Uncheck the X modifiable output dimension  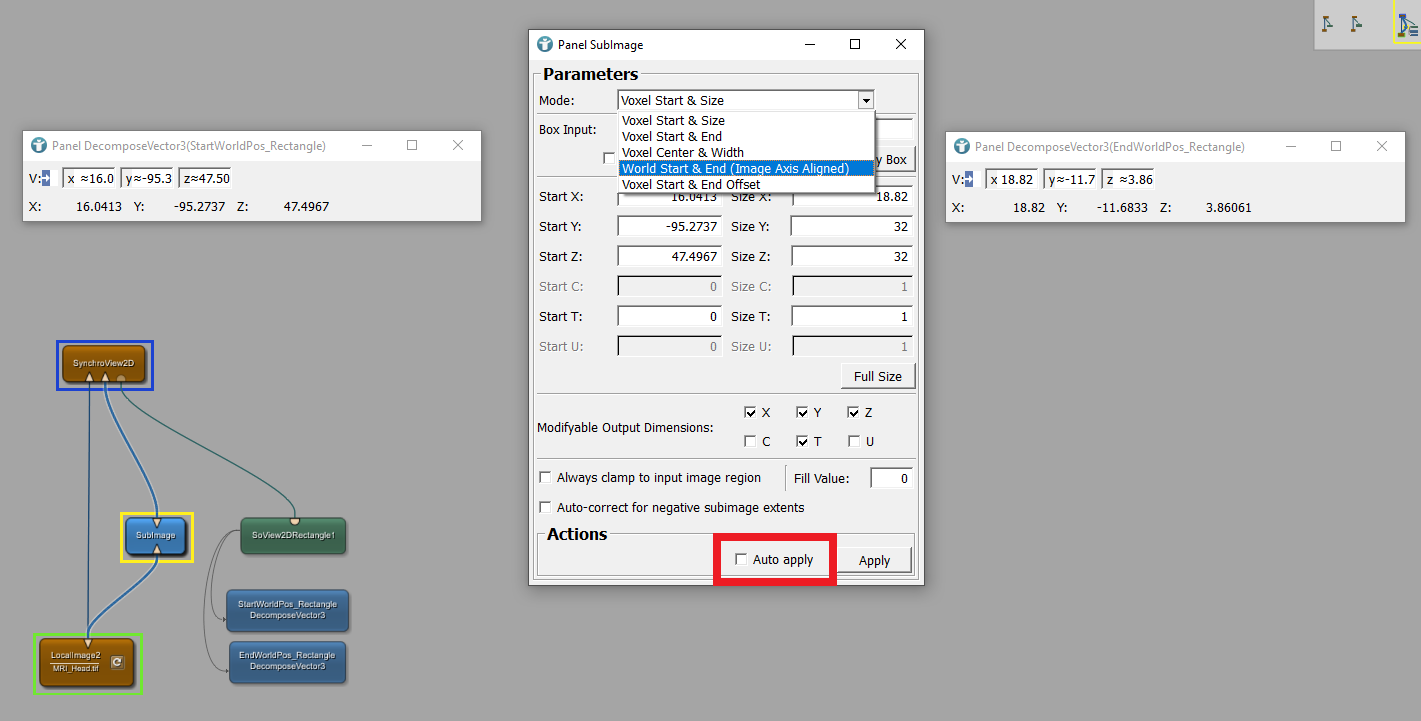pos(750,412)
